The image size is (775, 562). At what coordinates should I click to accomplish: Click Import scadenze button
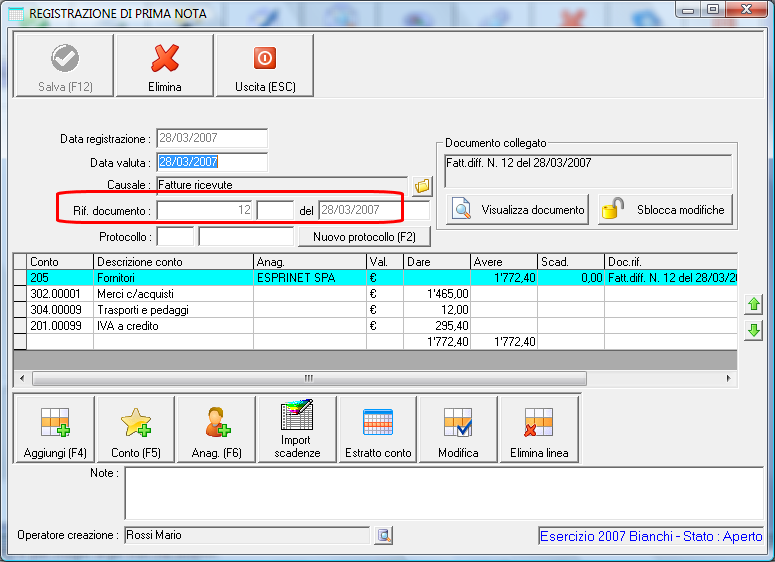pos(297,430)
